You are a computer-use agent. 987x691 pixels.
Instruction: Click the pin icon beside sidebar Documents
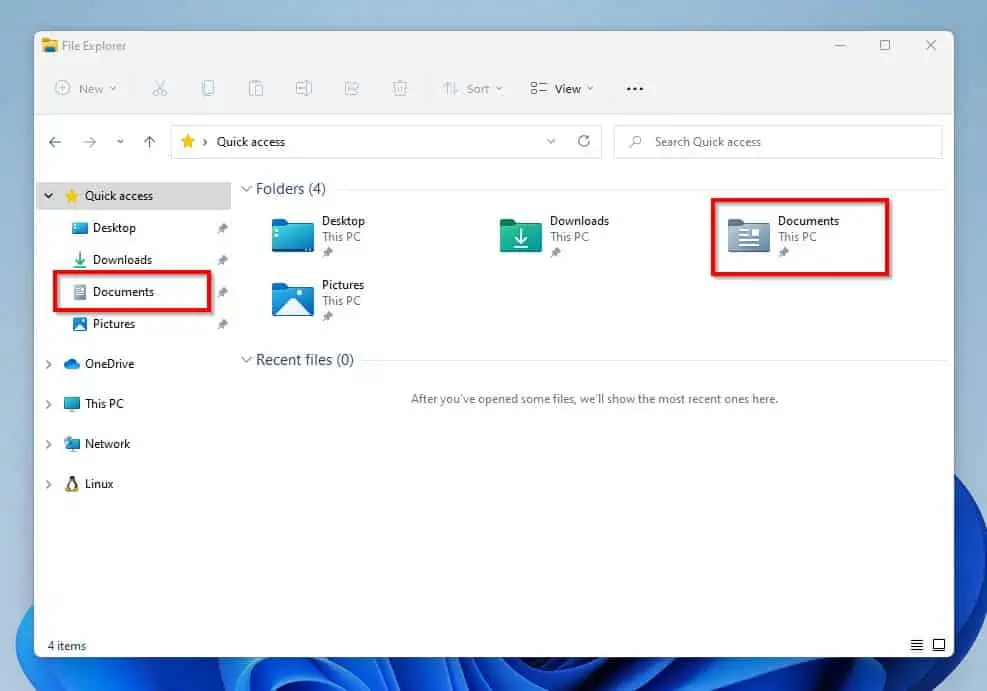pyautogui.click(x=222, y=292)
